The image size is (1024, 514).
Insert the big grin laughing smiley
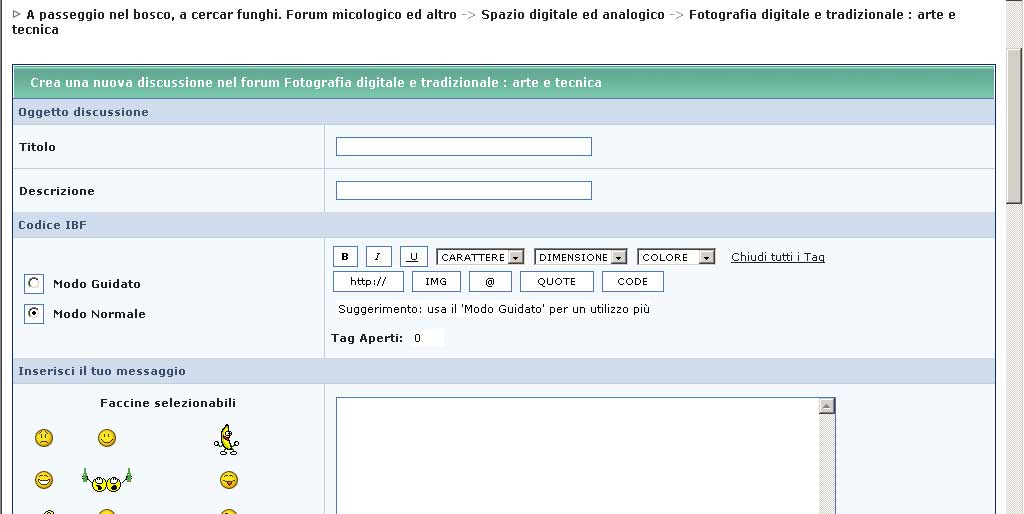(x=44, y=481)
